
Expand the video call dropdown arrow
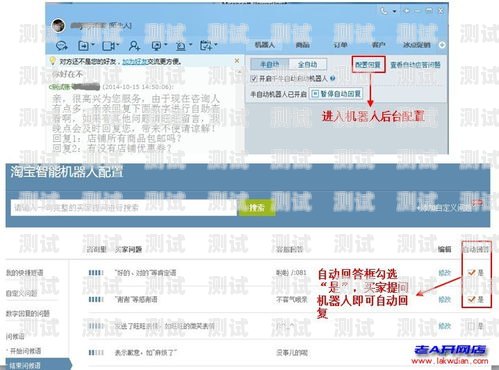click(118, 44)
